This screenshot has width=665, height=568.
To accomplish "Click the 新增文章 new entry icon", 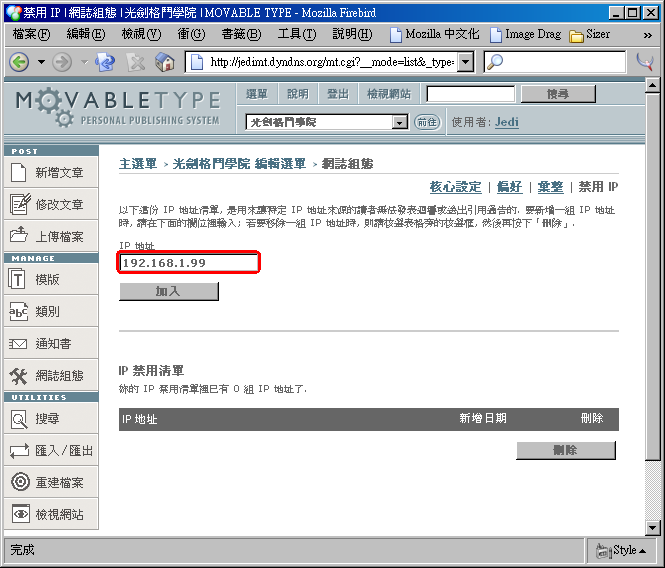I will click(x=18, y=172).
